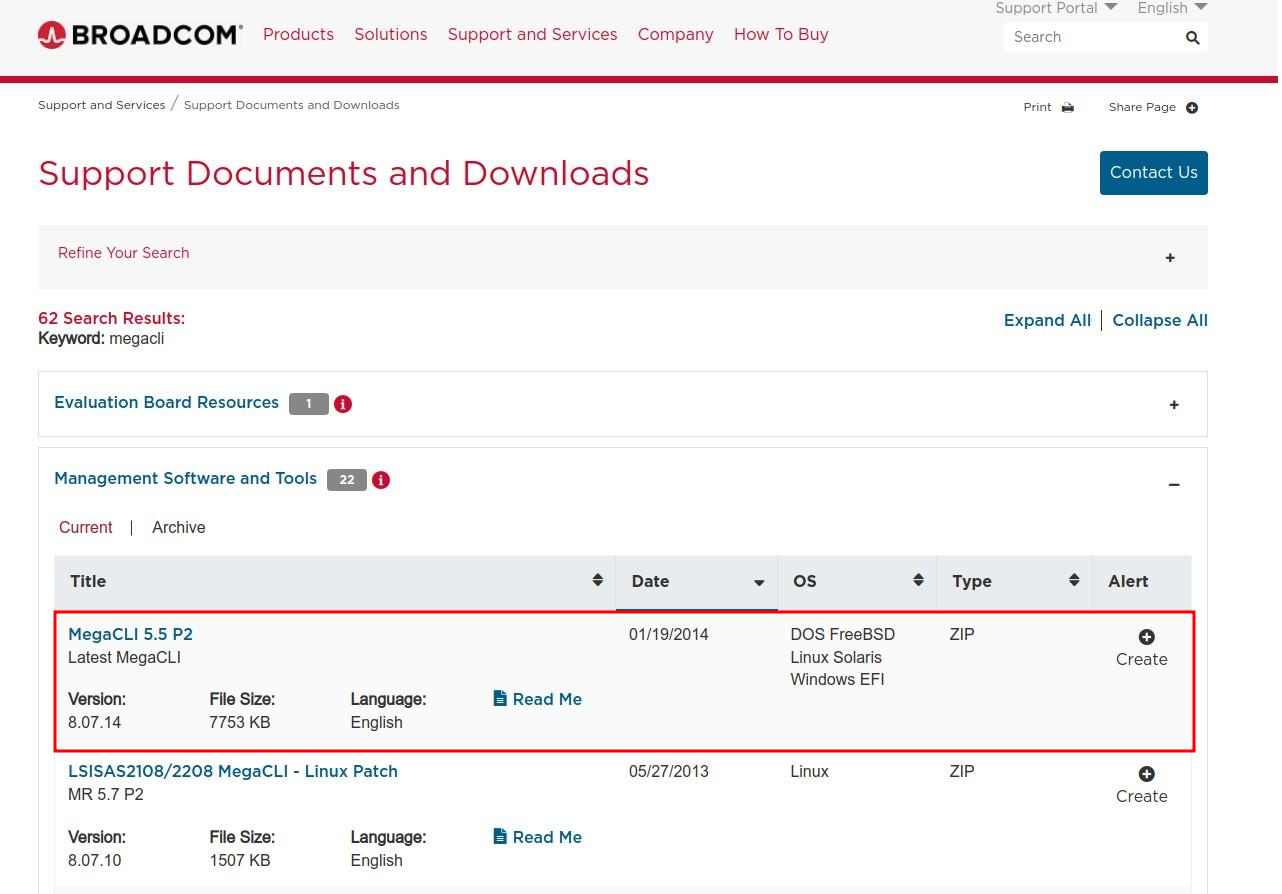This screenshot has height=894, width=1282.
Task: Open the Support Portal dropdown
Action: (x=1056, y=8)
